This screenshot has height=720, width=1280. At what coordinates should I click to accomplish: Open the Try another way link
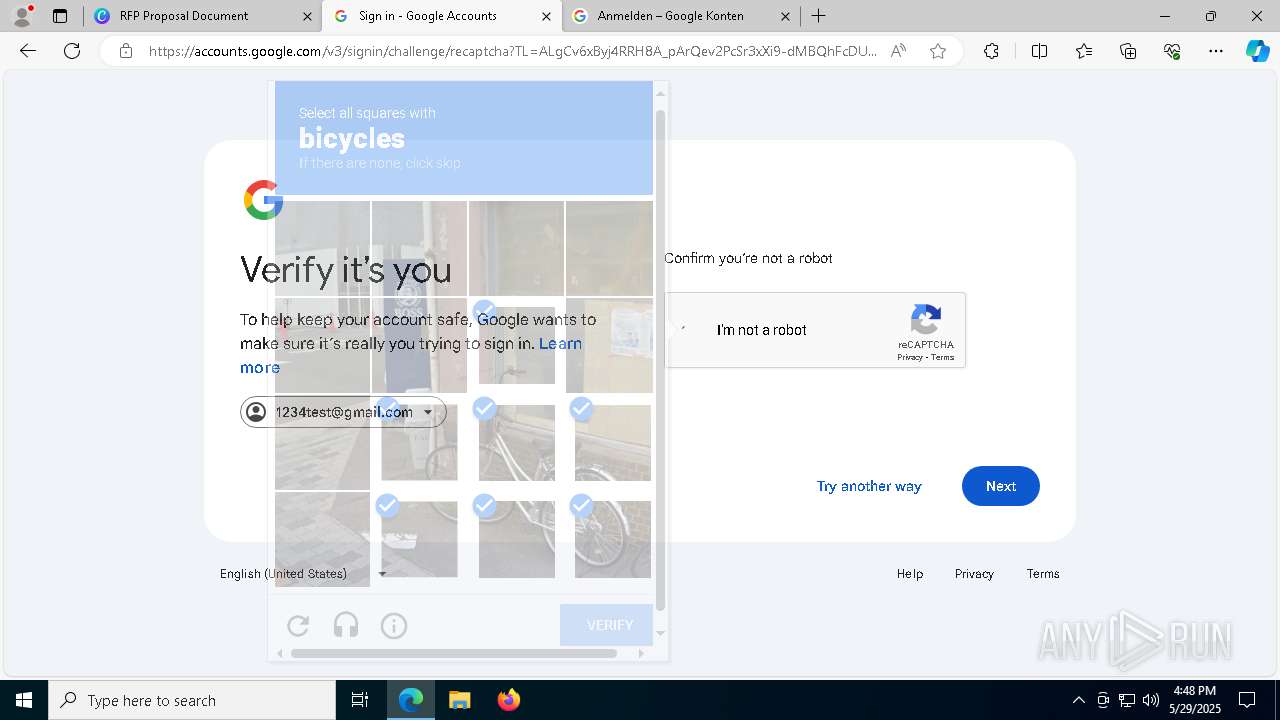click(869, 486)
